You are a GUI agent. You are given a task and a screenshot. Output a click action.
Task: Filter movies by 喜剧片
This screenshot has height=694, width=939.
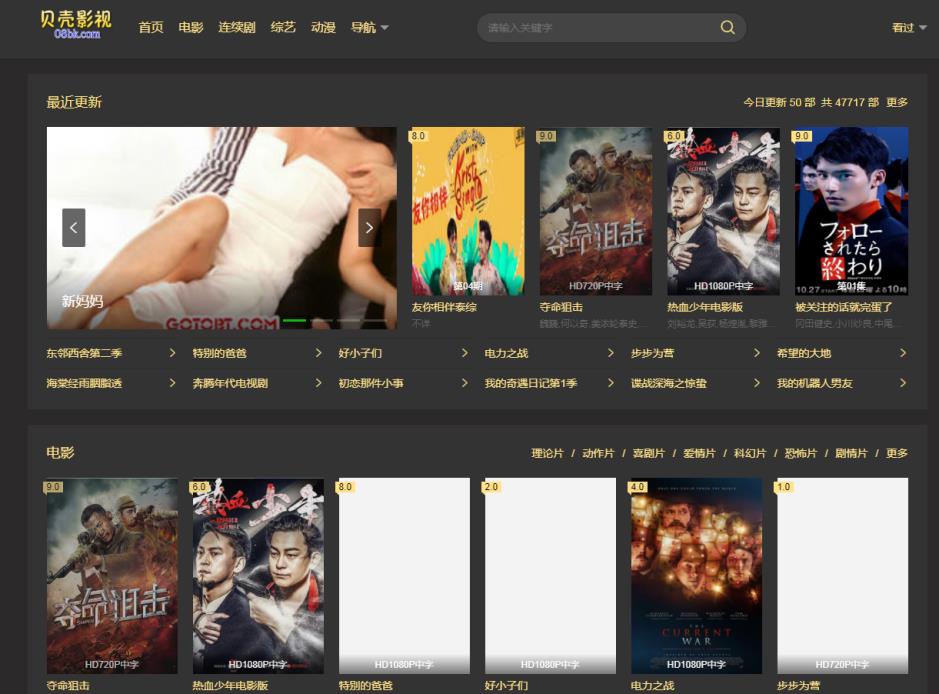[x=649, y=453]
